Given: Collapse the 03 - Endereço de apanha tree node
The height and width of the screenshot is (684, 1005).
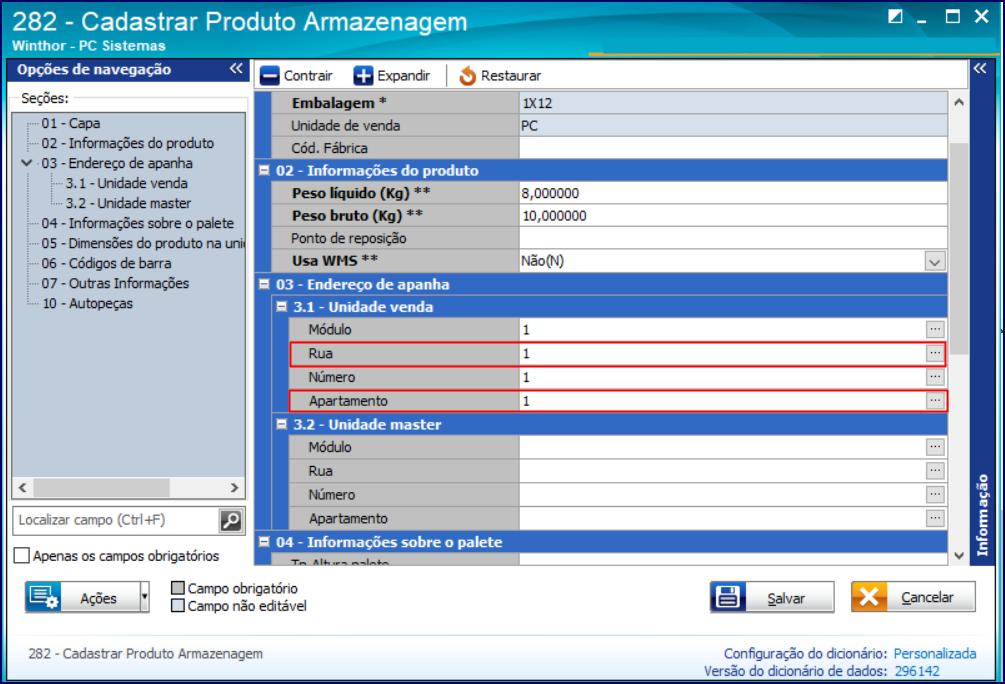Looking at the screenshot, I should point(27,163).
